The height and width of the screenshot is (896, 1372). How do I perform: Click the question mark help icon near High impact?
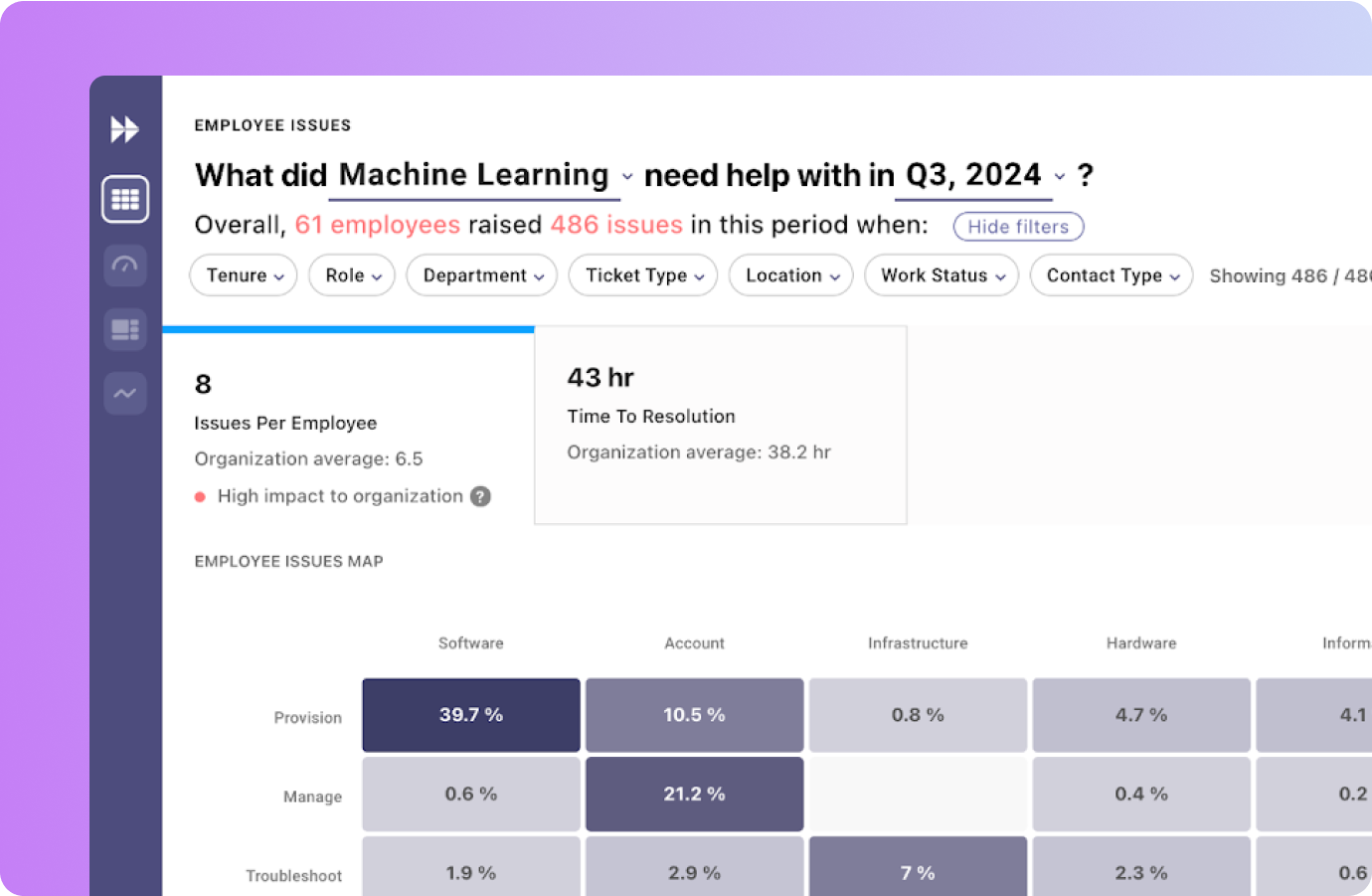point(481,496)
